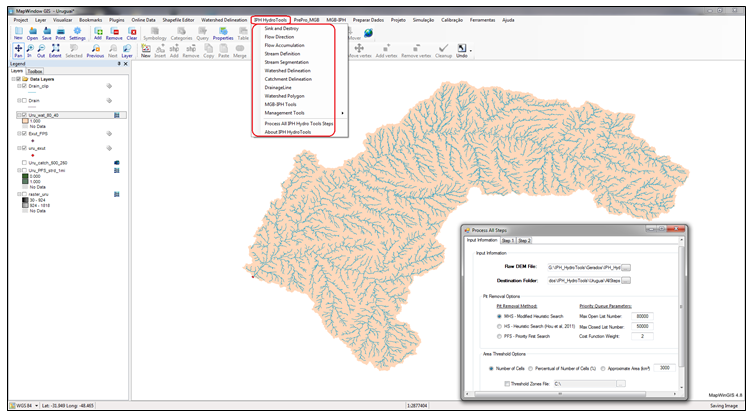756x418 pixels.
Task: Browse for Raw DEM File
Action: point(626,267)
